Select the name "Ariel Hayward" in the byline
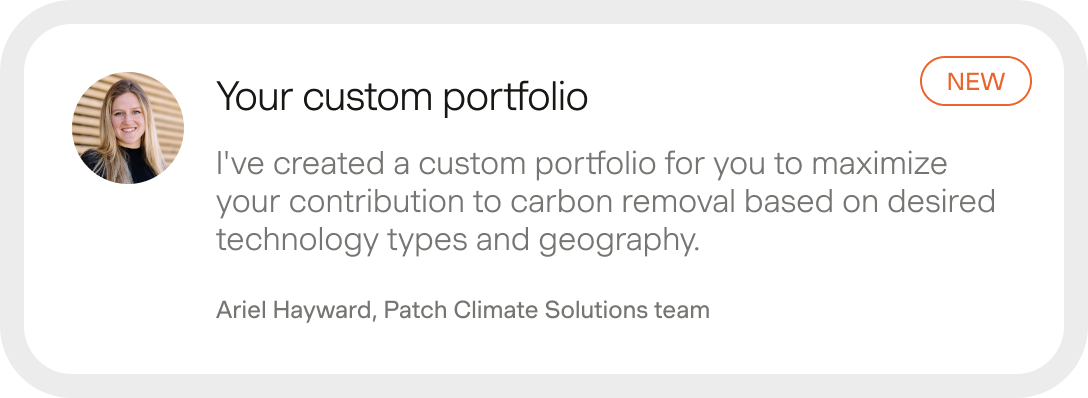The height and width of the screenshot is (398, 1088). pyautogui.click(x=294, y=310)
